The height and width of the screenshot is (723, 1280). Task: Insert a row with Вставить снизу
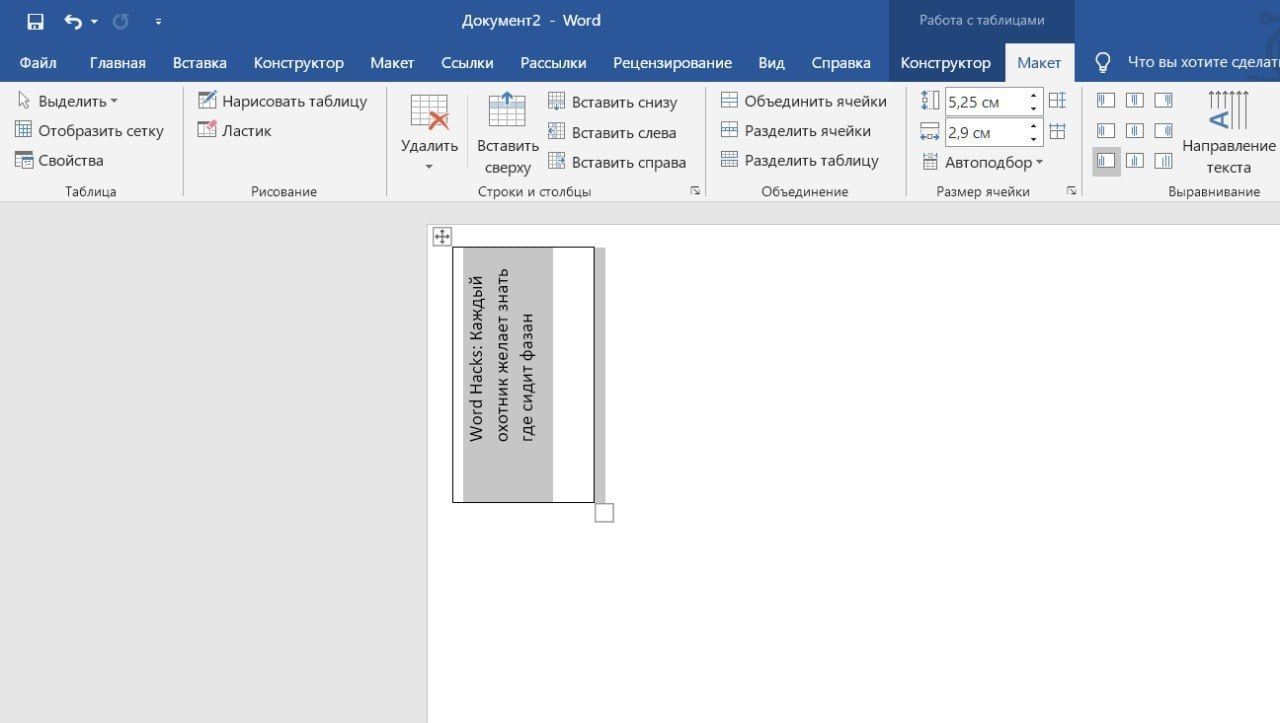point(612,102)
